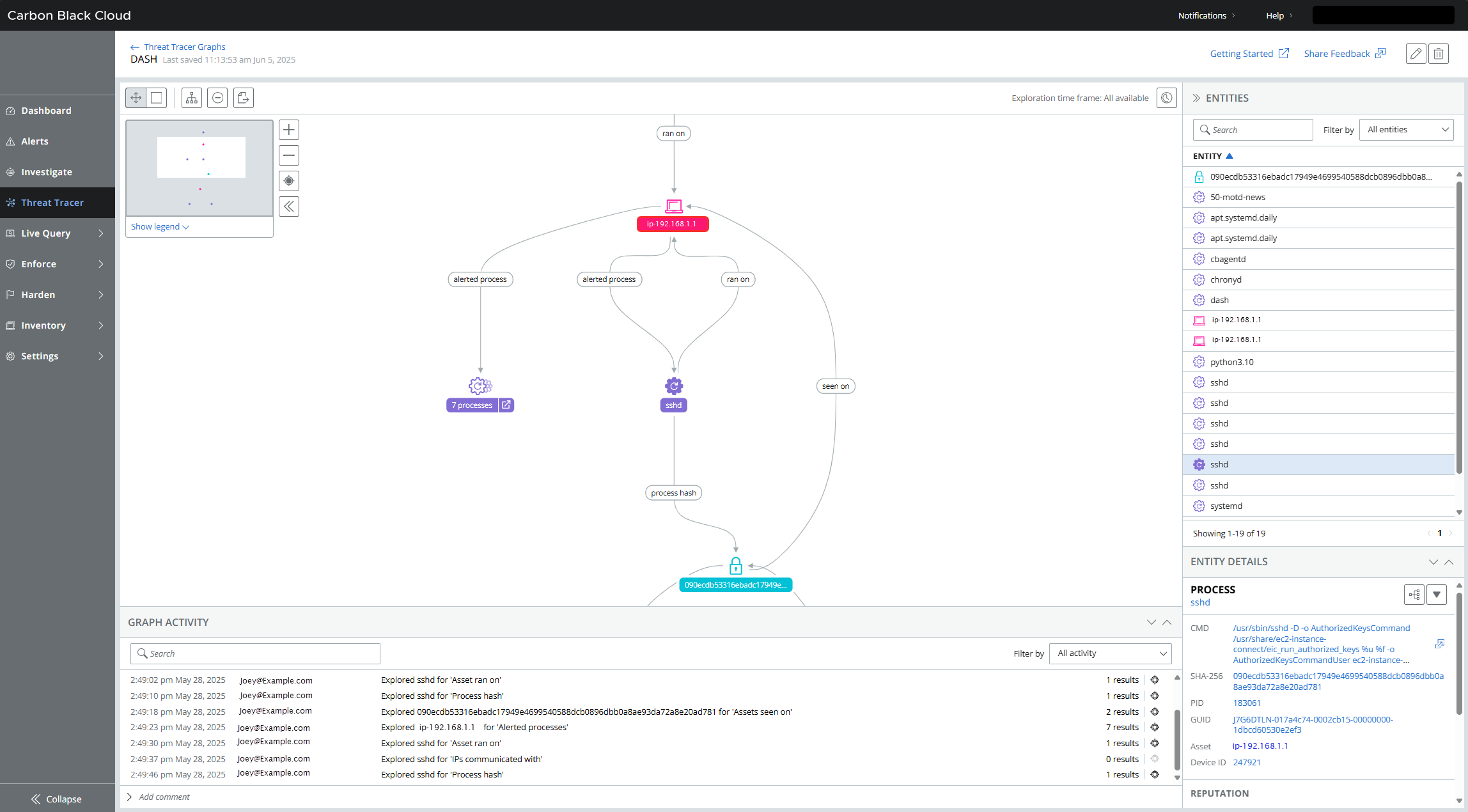1468x812 pixels.
Task: Click the 'seen on' edge label
Action: click(836, 386)
